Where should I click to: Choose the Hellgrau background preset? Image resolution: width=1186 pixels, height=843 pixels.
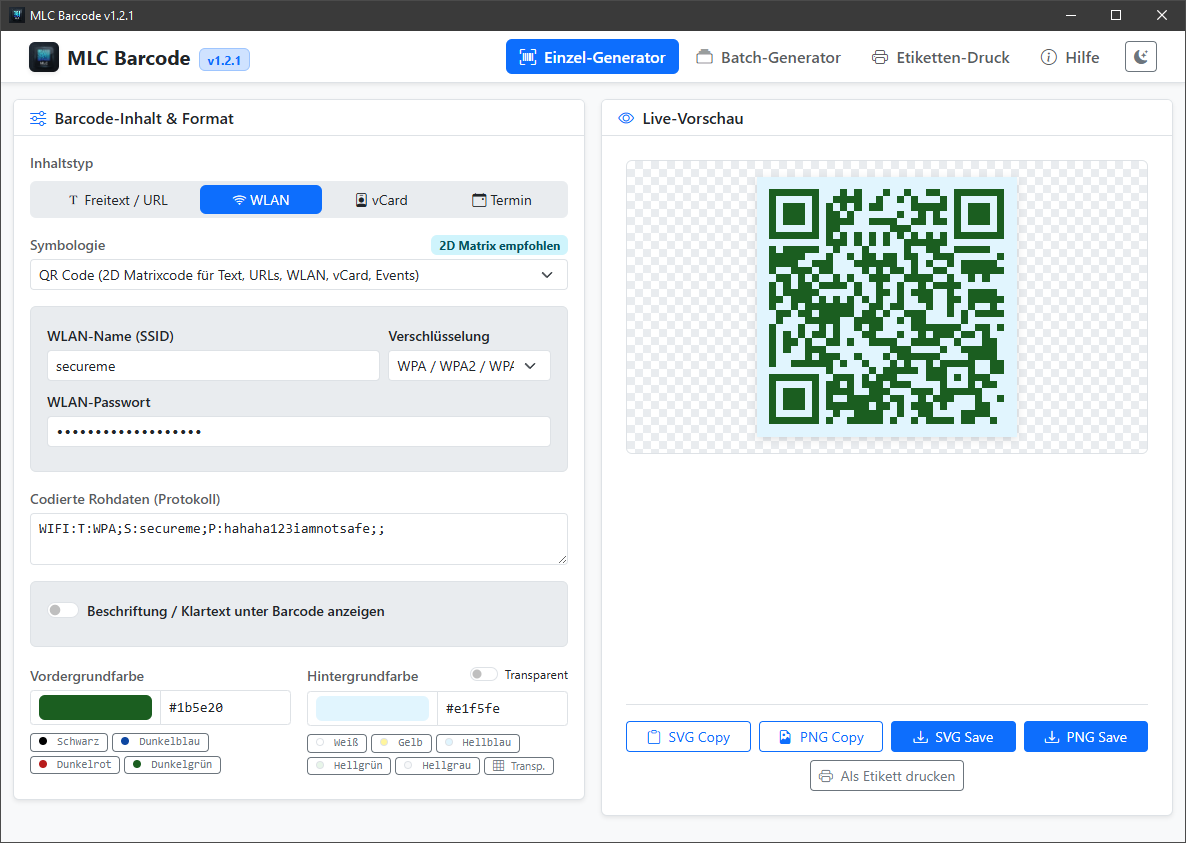pos(437,766)
